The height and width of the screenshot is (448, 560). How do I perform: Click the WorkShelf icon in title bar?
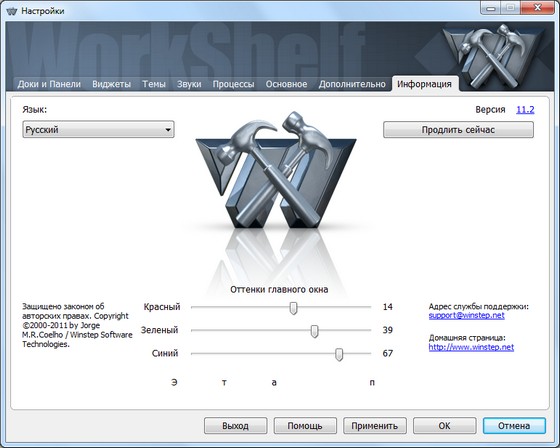coord(12,11)
